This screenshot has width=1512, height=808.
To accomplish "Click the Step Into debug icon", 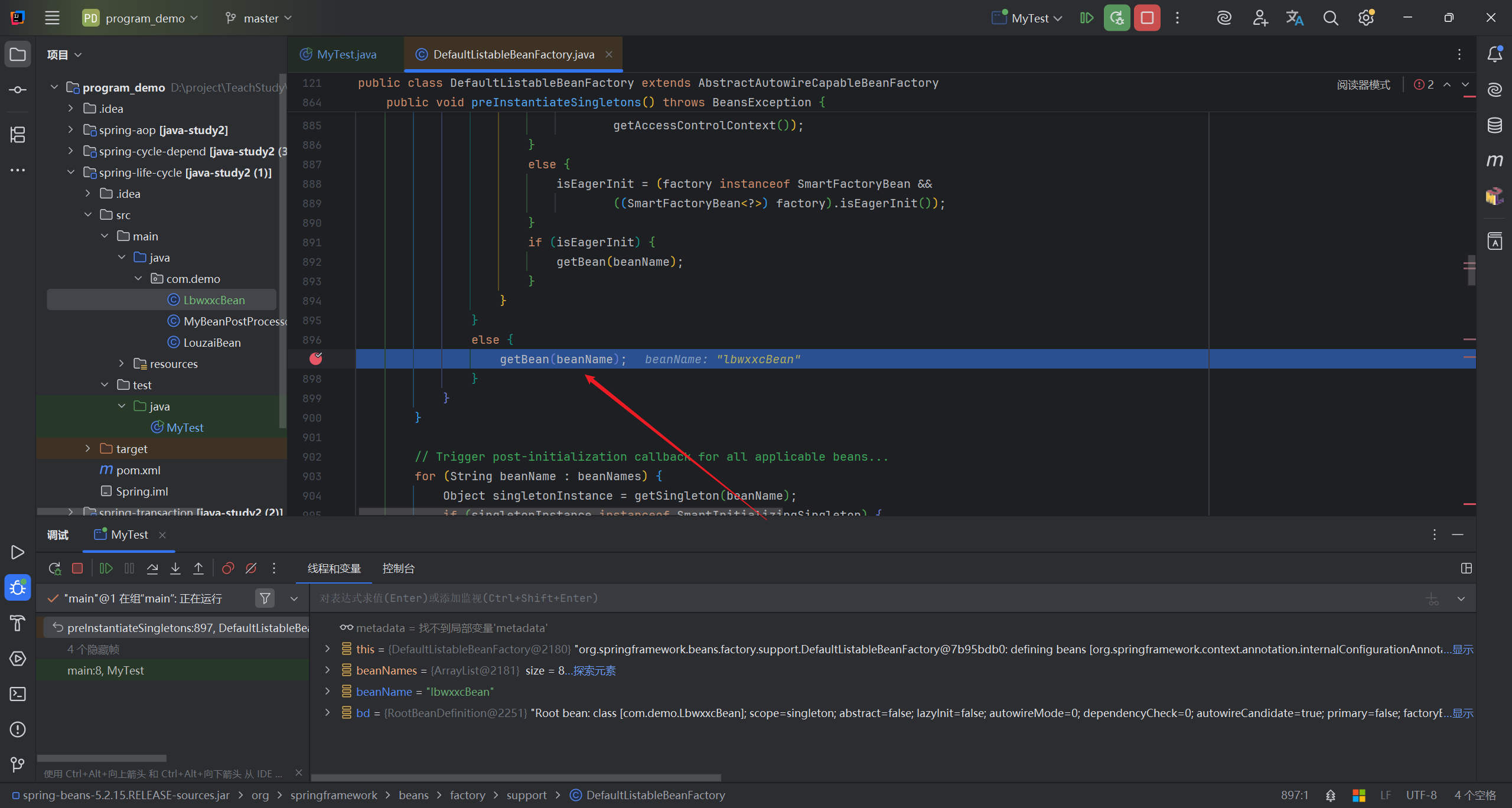I will pyautogui.click(x=175, y=568).
